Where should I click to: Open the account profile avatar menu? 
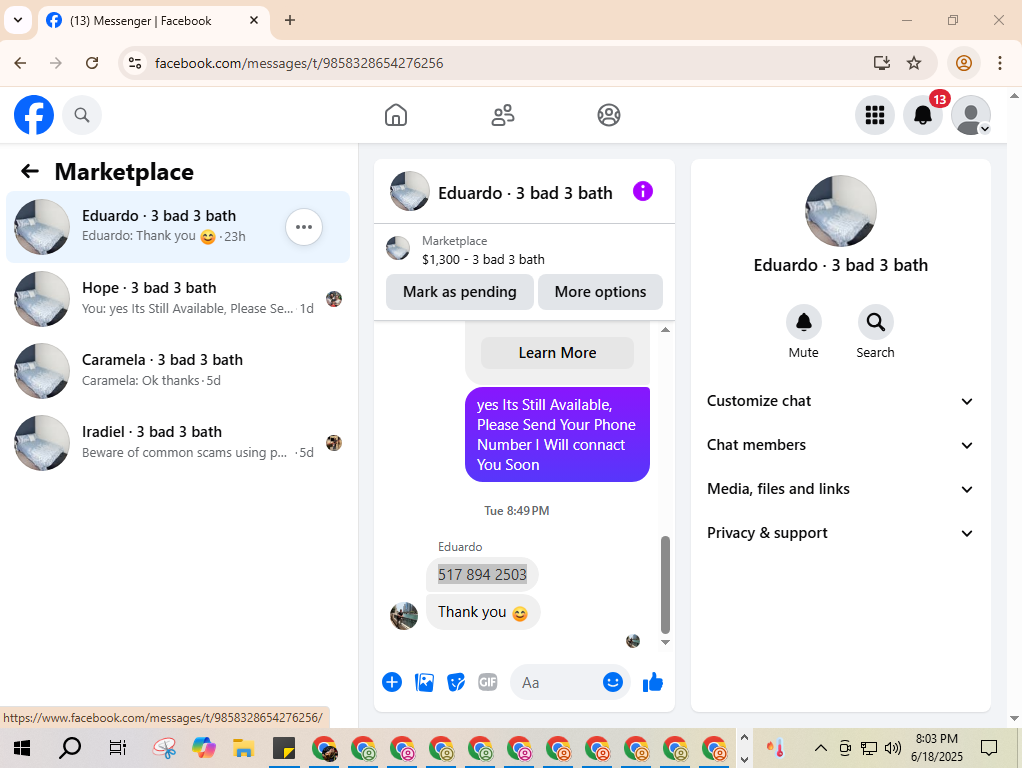click(x=971, y=115)
